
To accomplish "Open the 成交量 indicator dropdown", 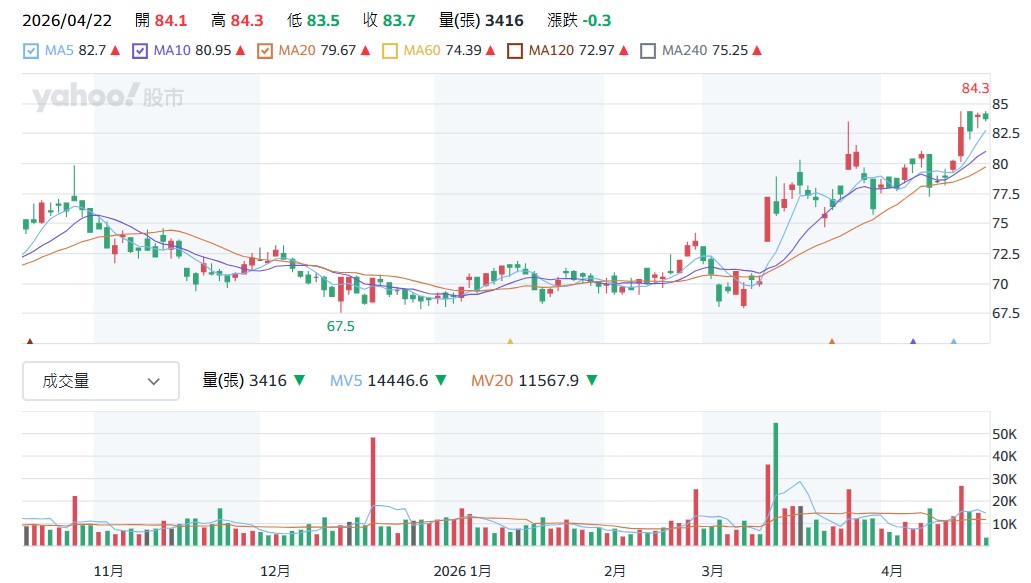I will pos(100,381).
